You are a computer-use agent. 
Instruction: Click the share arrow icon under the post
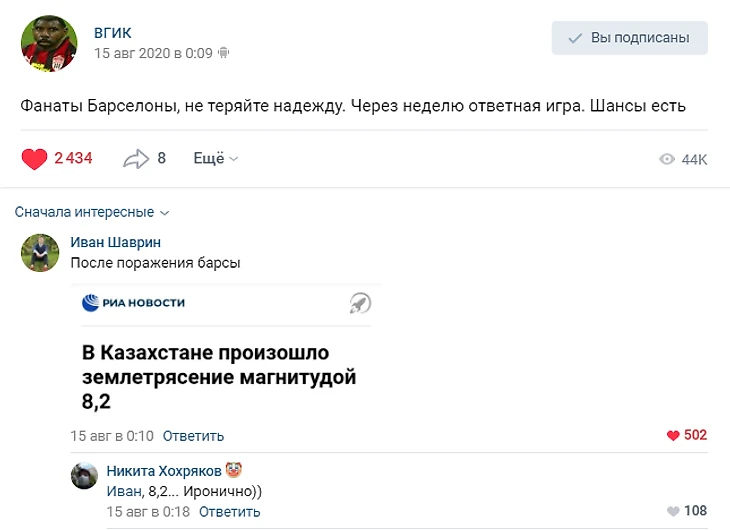pos(135,159)
